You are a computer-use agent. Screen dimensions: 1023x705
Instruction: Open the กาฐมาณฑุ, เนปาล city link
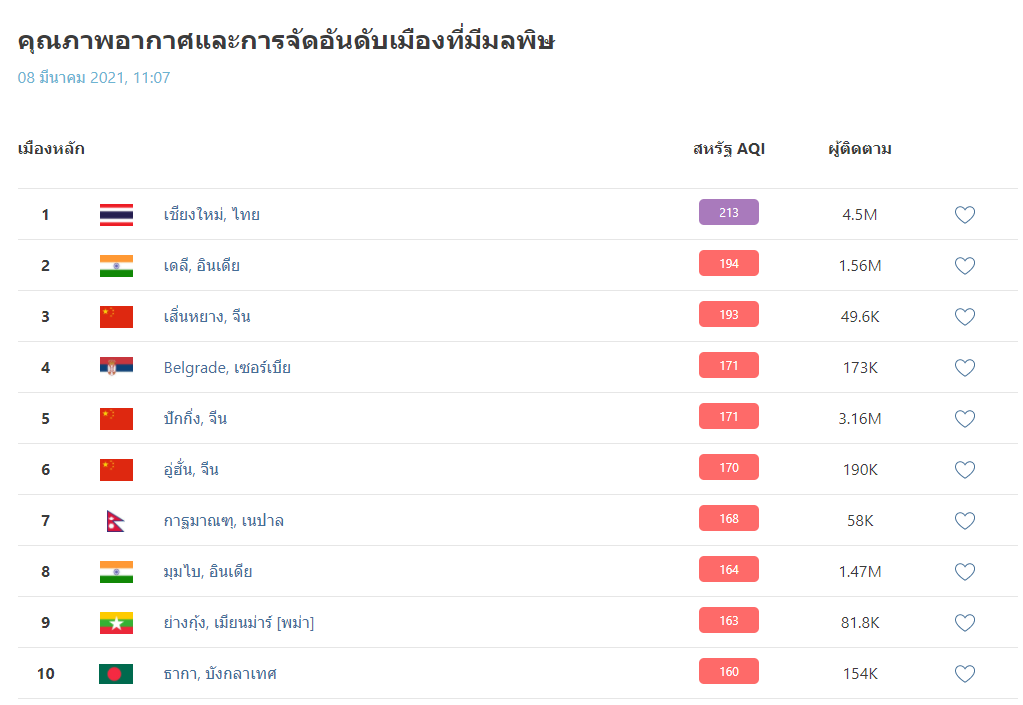click(223, 521)
